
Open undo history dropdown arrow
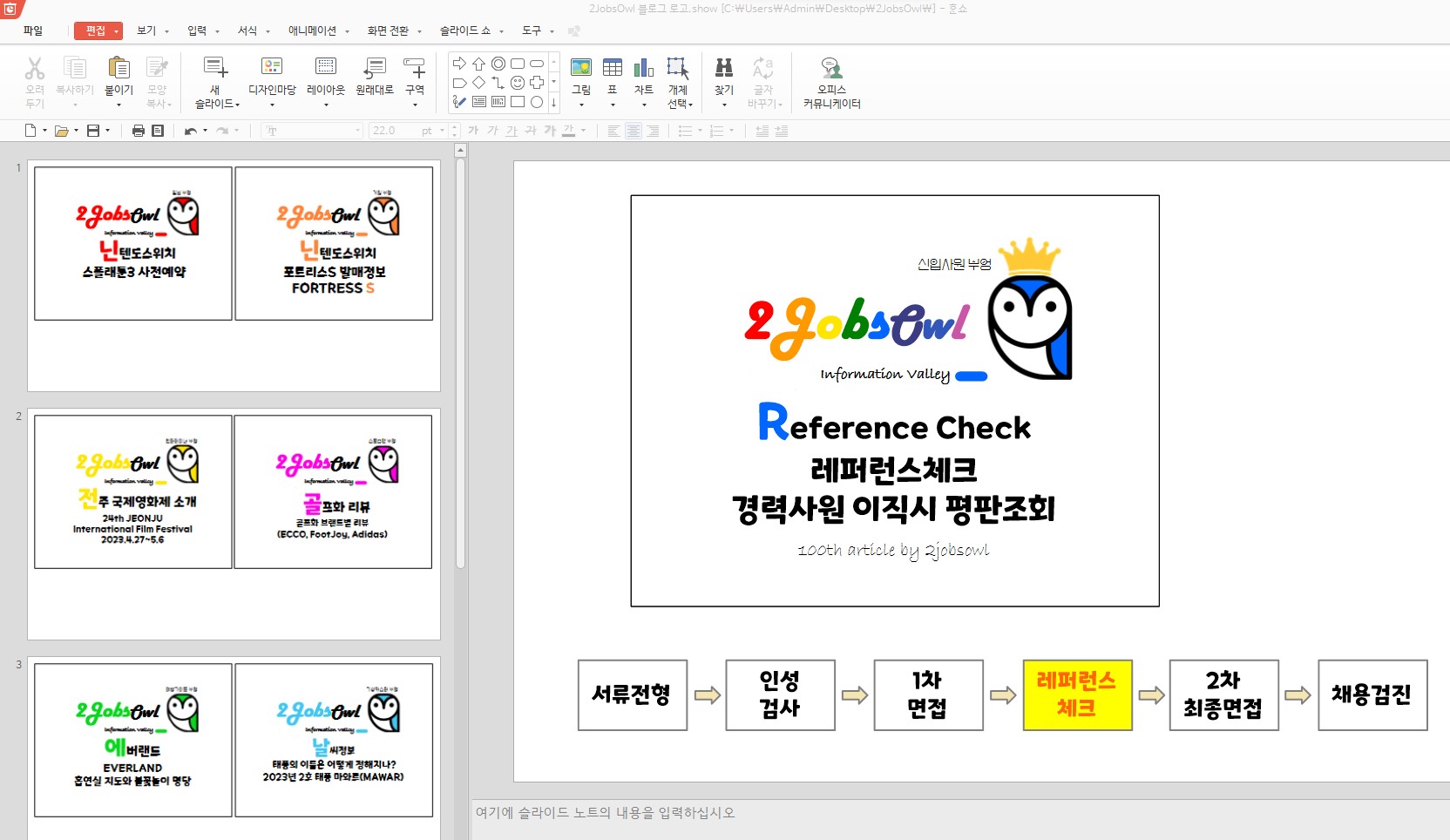206,131
